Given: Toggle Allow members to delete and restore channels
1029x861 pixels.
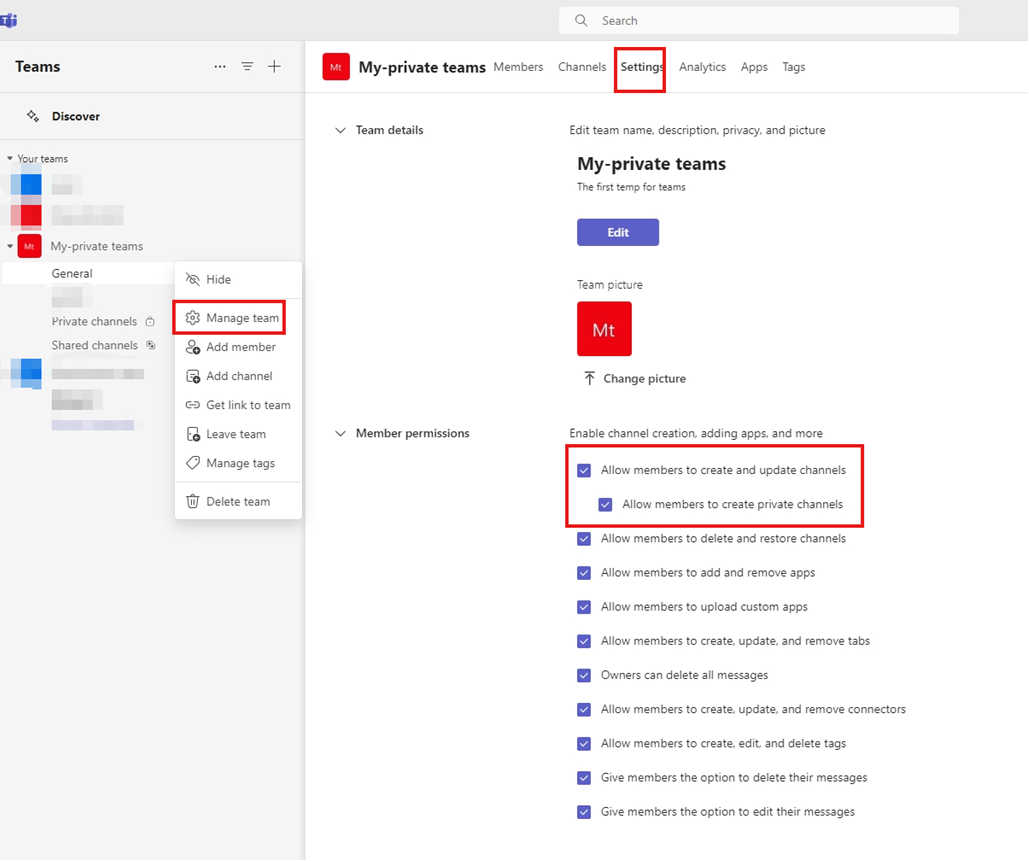Looking at the screenshot, I should [x=584, y=539].
